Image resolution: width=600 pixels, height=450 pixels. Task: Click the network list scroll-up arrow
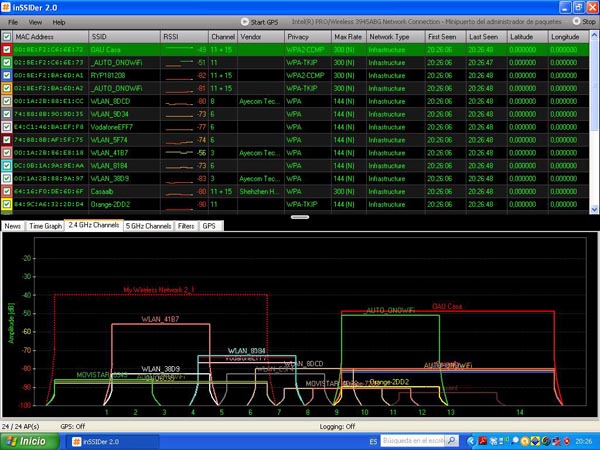[x=594, y=36]
